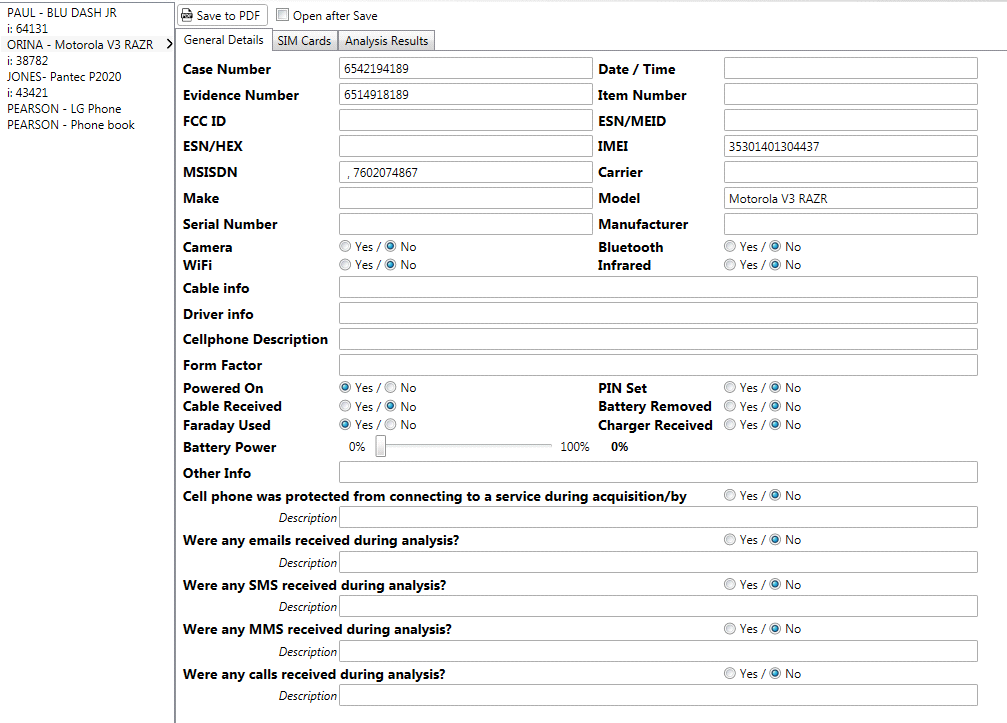Click the Evidence Number field
The width and height of the screenshot is (1007, 723).
466,94
